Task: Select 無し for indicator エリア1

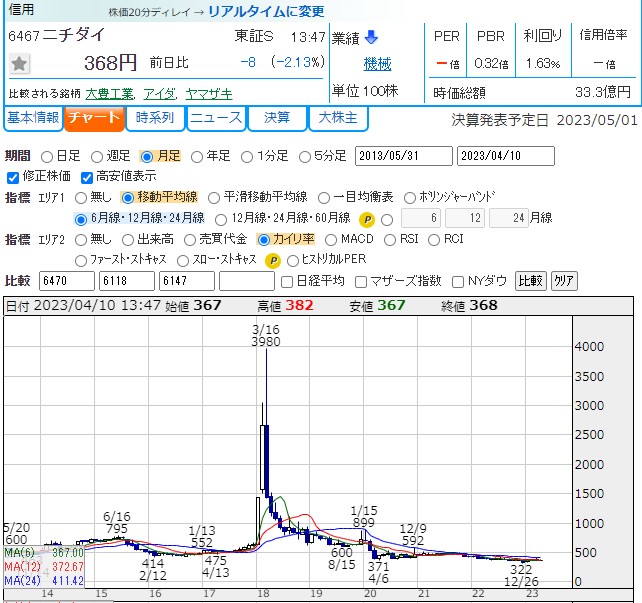Action: point(81,198)
